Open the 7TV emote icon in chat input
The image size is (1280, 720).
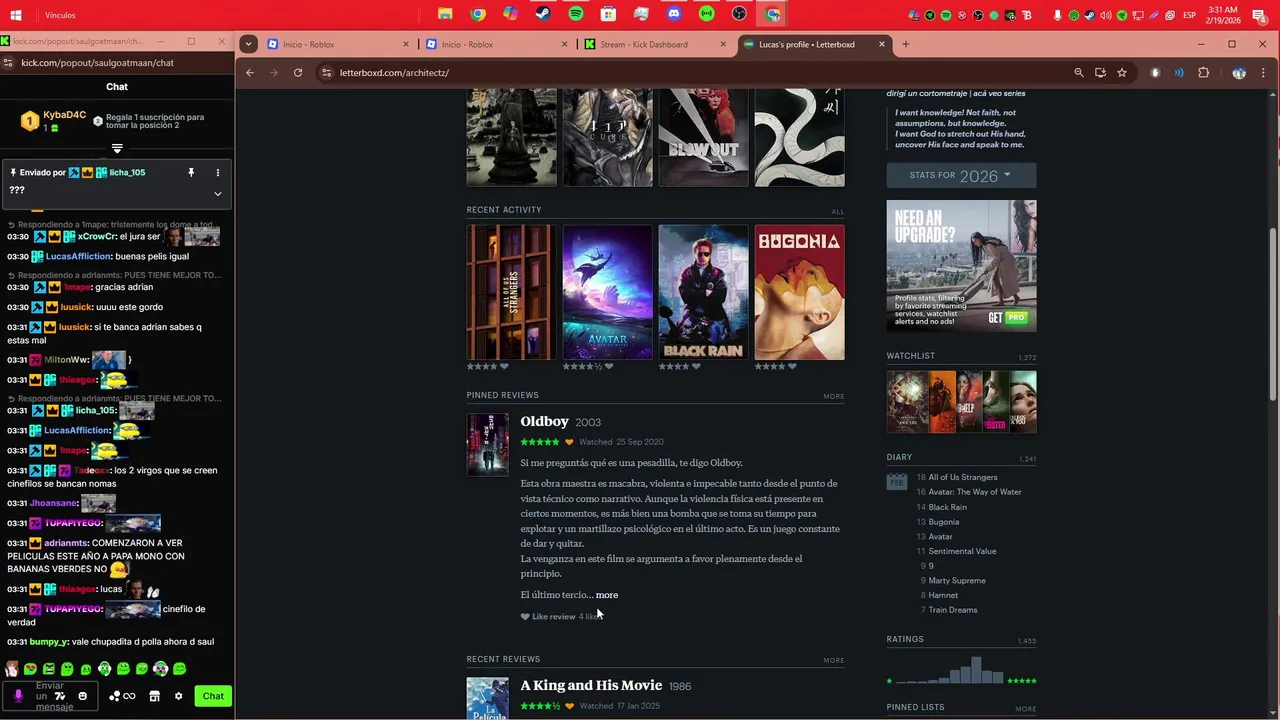(x=60, y=696)
